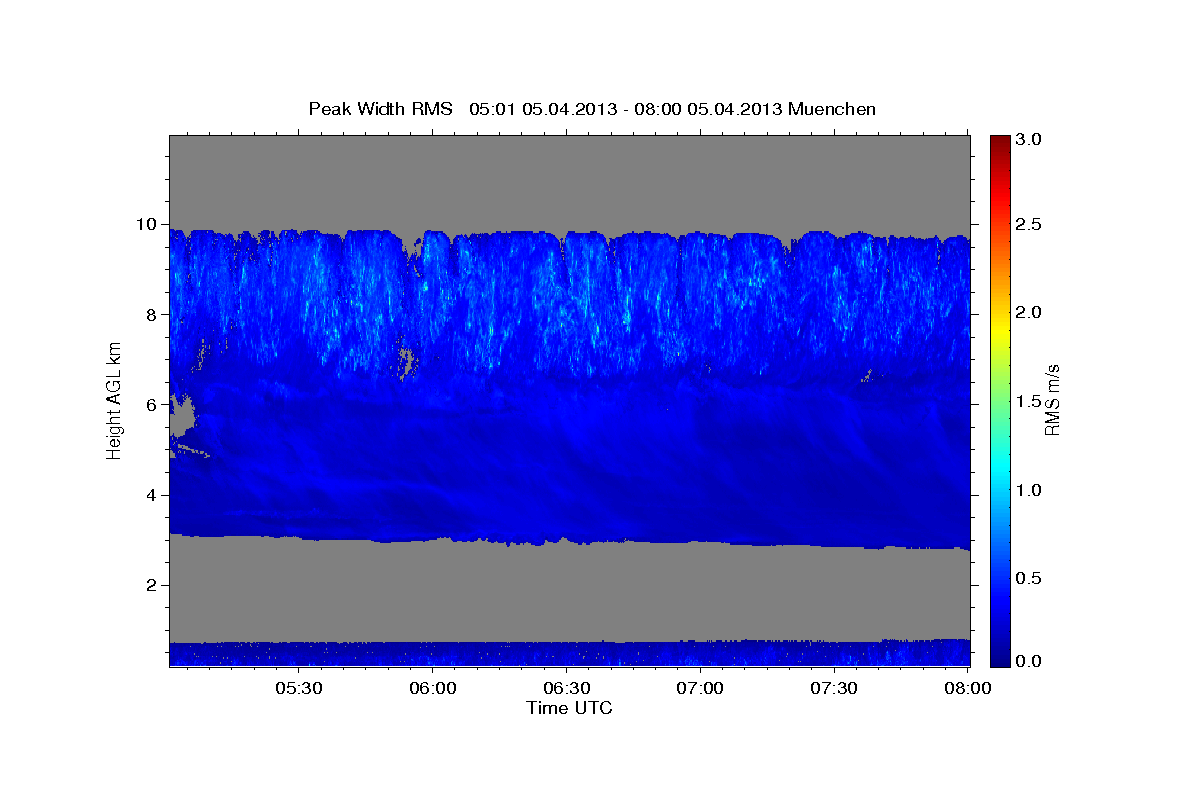This screenshot has height=800, width=1200.
Task: Click the plot title 'Peak Width RMS'
Action: pyautogui.click(x=381, y=109)
